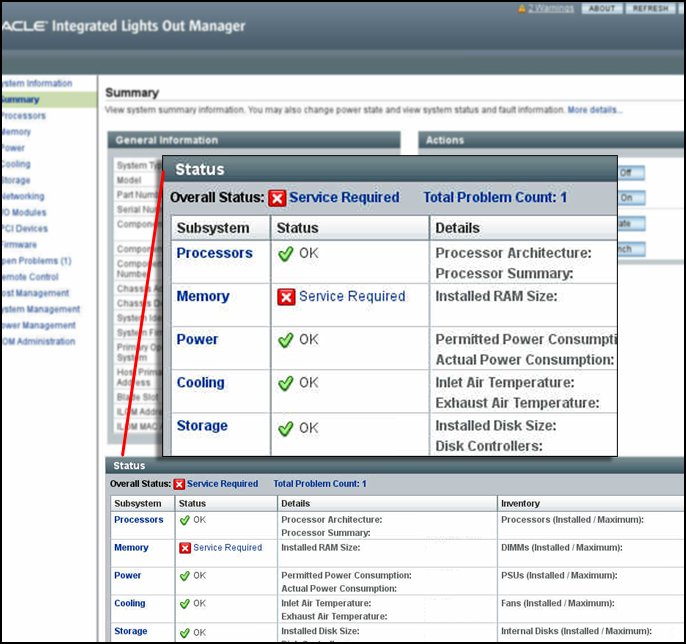Click green check in Cooling row of lower table
Image resolution: width=686 pixels, height=644 pixels.
pyautogui.click(x=185, y=604)
